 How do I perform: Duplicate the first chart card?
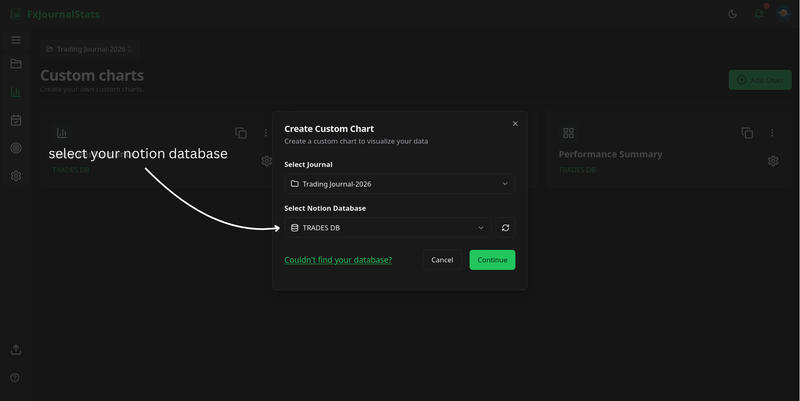241,133
